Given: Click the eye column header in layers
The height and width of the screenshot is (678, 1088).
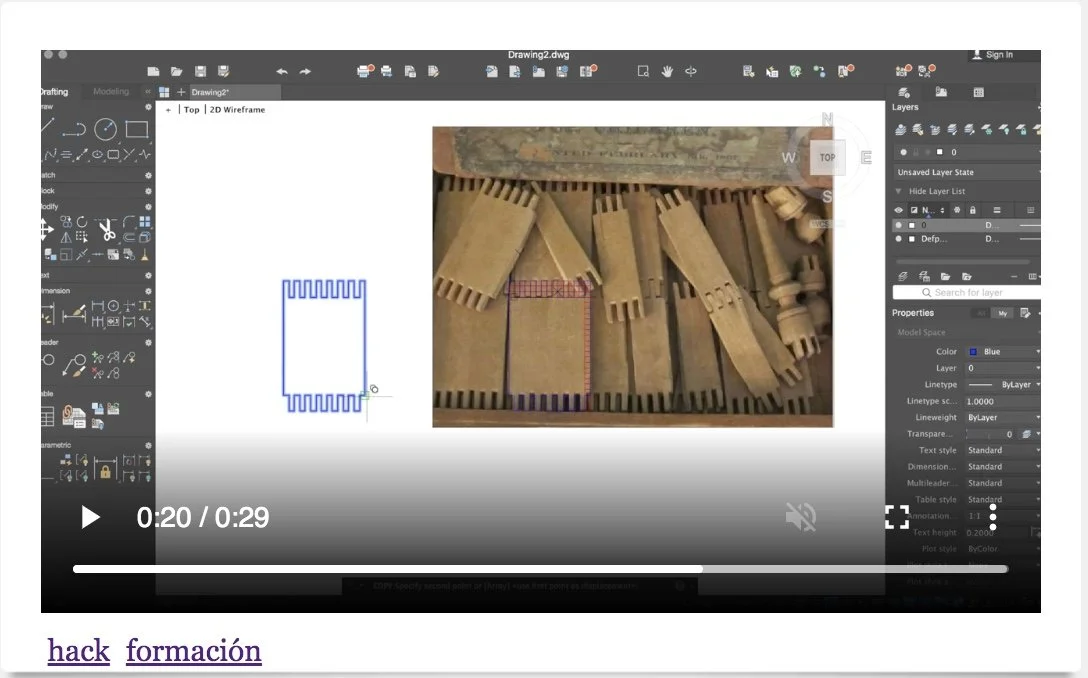Looking at the screenshot, I should [899, 210].
